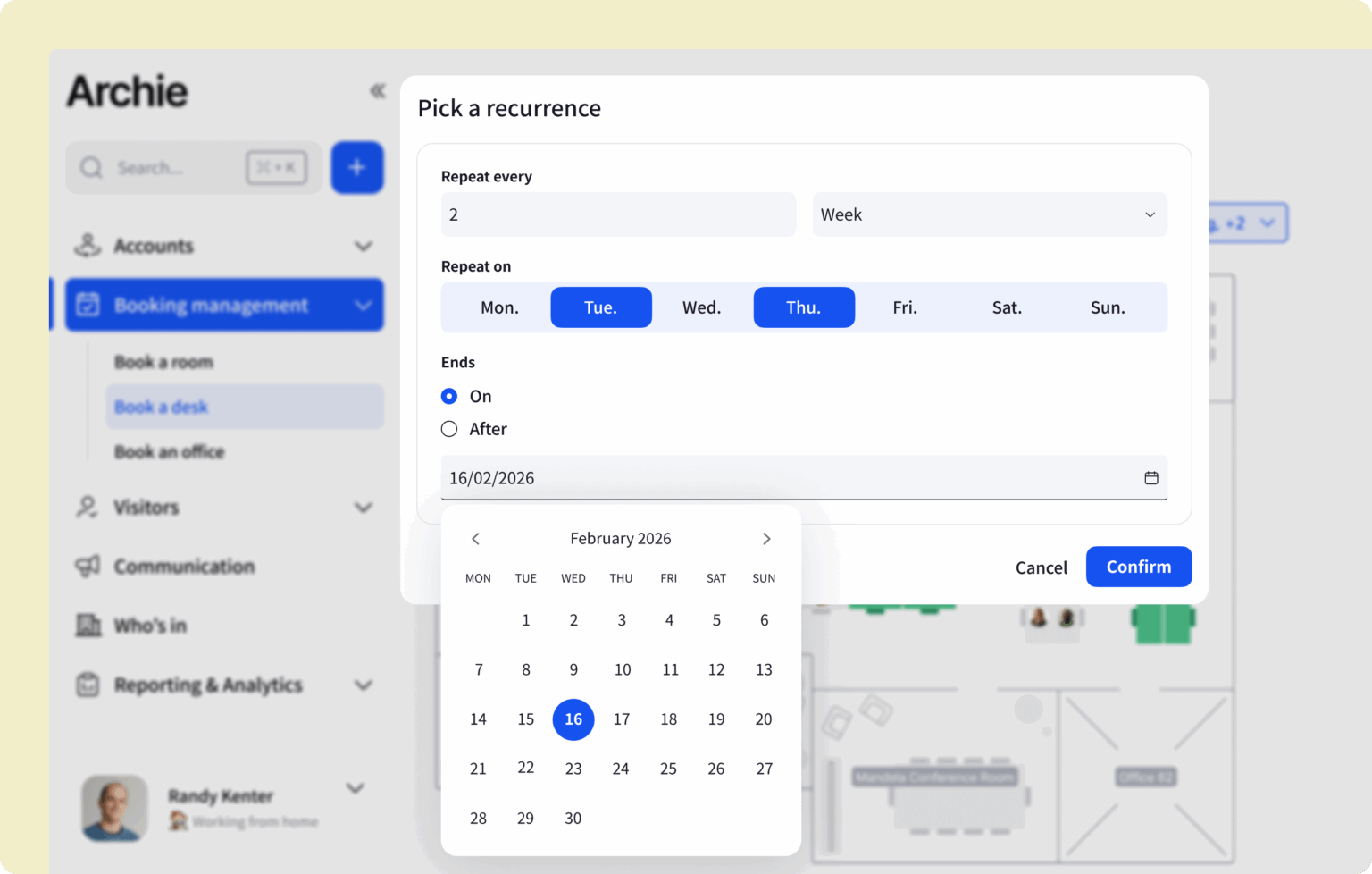Click the Communication megaphone icon

click(87, 566)
